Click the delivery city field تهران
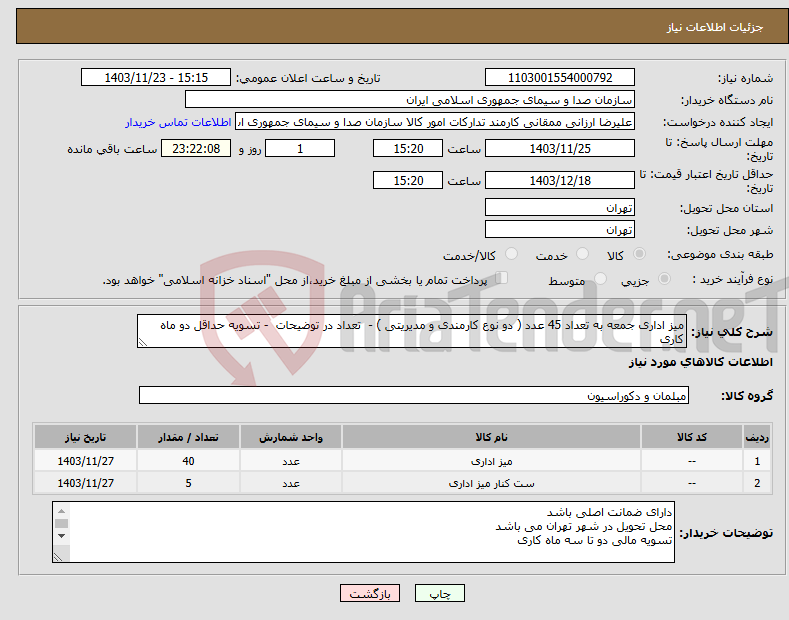The height and width of the screenshot is (620, 789). tap(560, 229)
